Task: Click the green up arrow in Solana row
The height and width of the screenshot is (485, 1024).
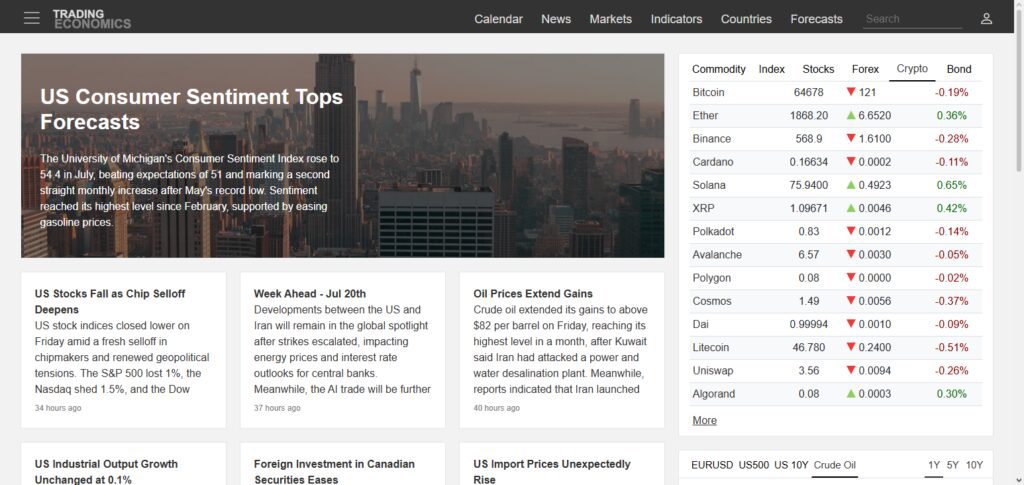Action: coord(851,185)
